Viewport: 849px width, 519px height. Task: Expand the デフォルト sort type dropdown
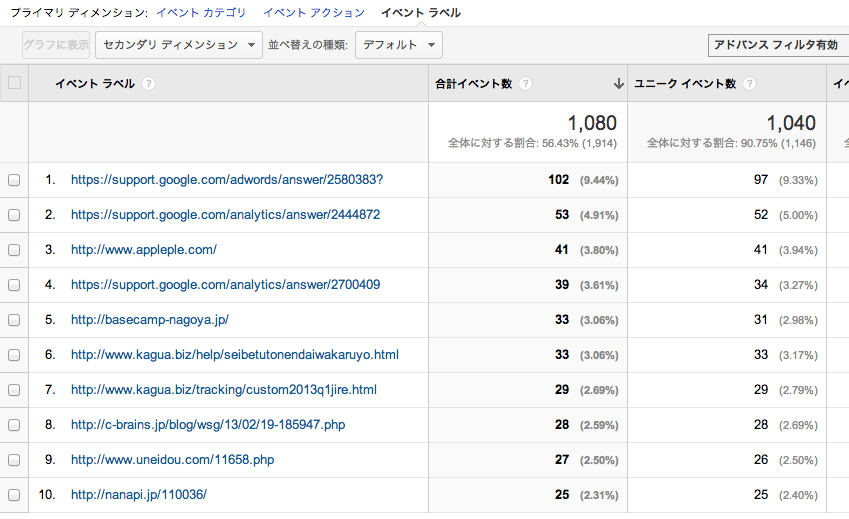coord(399,45)
